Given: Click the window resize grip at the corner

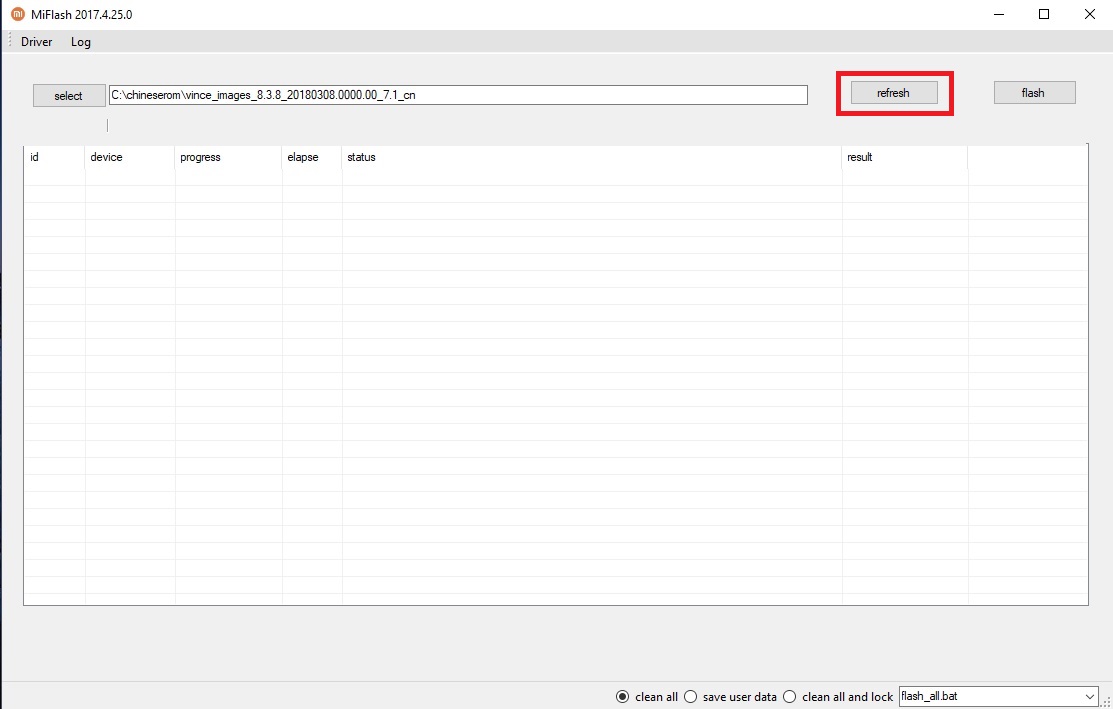Looking at the screenshot, I should (x=1107, y=703).
